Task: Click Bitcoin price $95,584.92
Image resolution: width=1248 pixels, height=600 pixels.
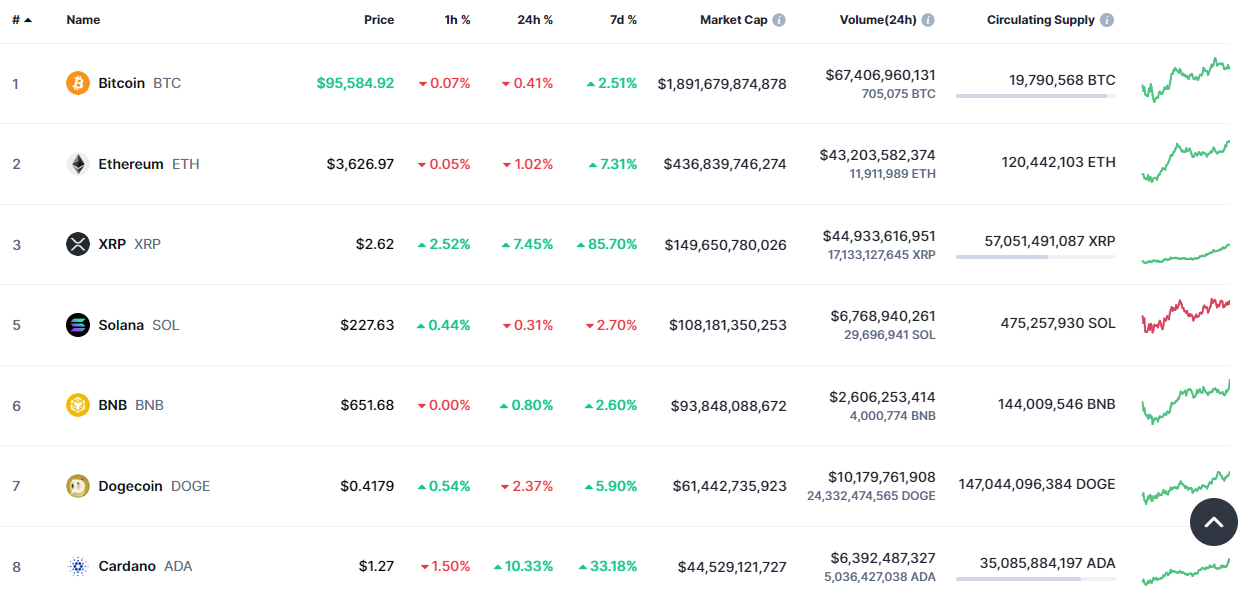Action: tap(355, 83)
